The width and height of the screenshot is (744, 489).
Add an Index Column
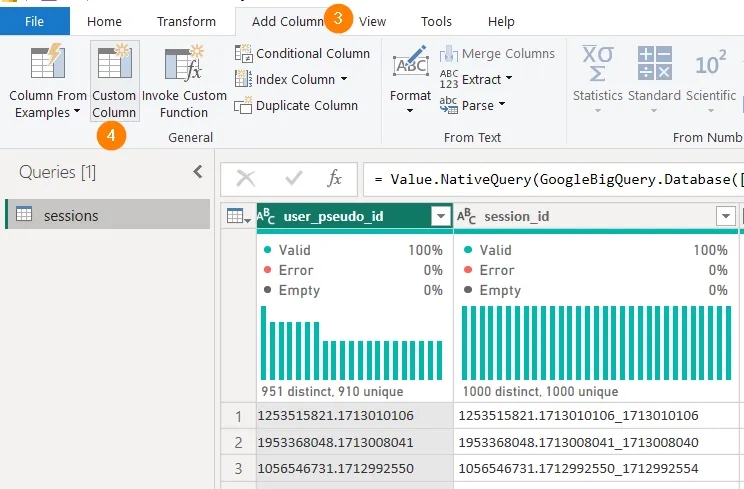(291, 79)
